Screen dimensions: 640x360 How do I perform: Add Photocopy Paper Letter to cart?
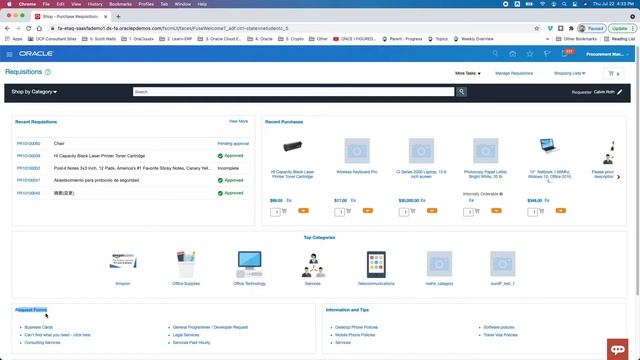(x=477, y=211)
